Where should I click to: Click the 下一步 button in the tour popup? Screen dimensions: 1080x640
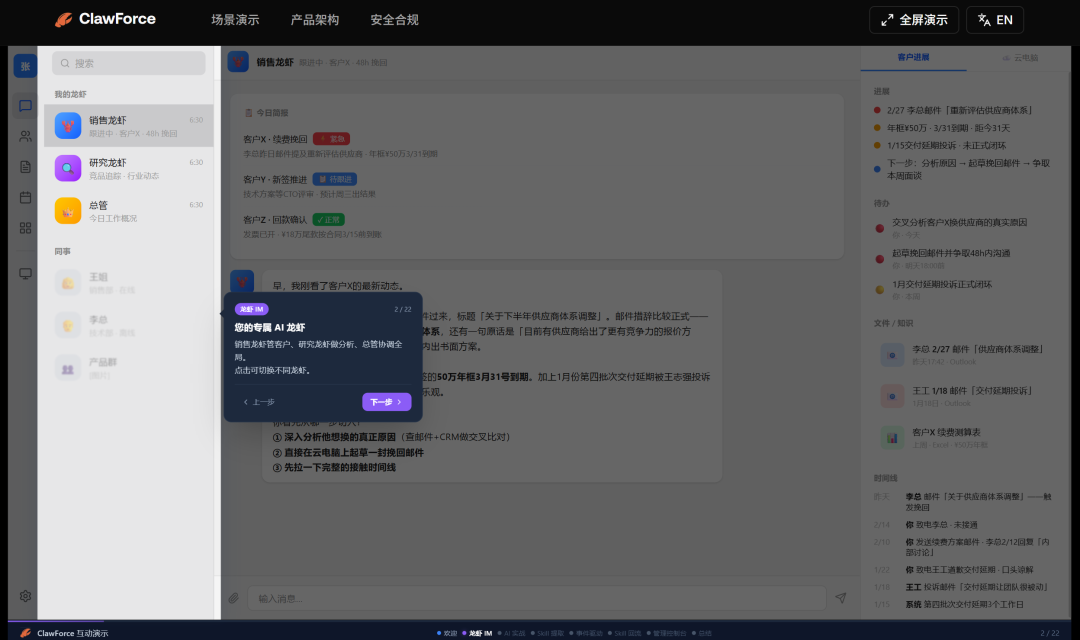tap(386, 402)
